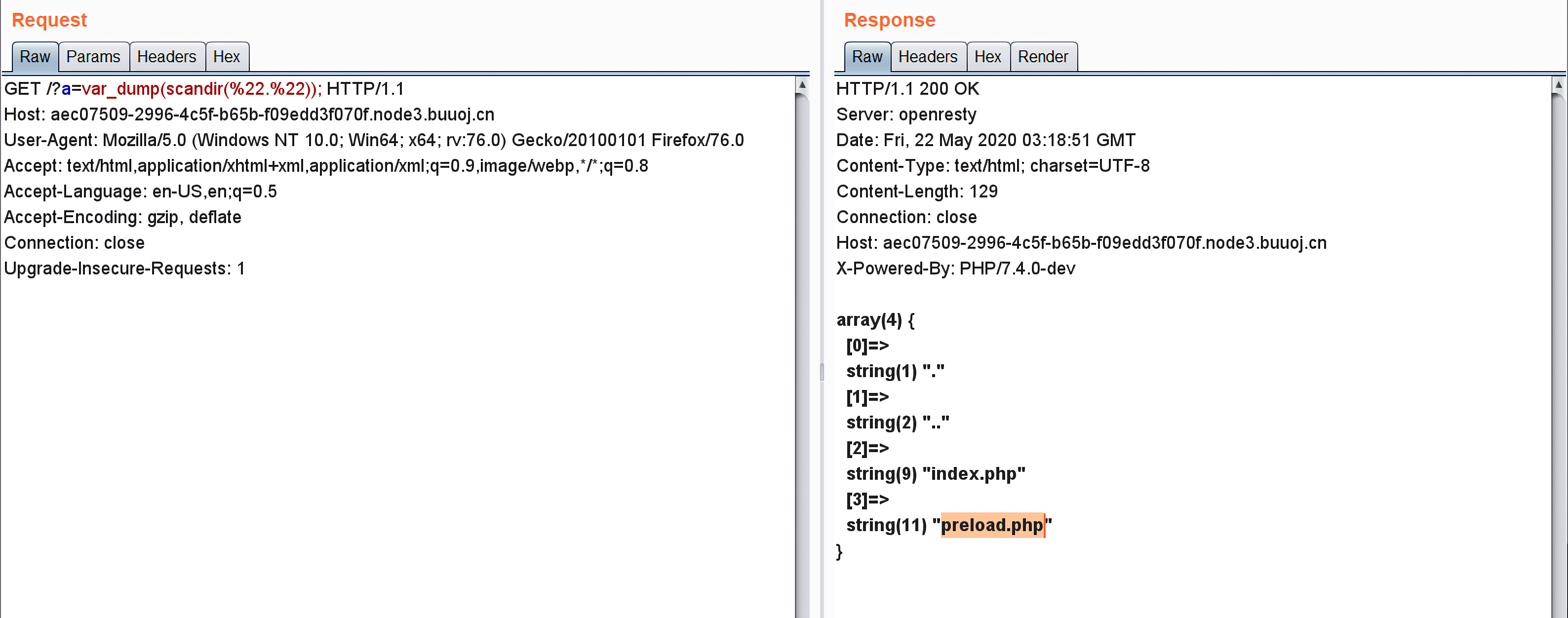Click the request Connection: close line

click(74, 242)
